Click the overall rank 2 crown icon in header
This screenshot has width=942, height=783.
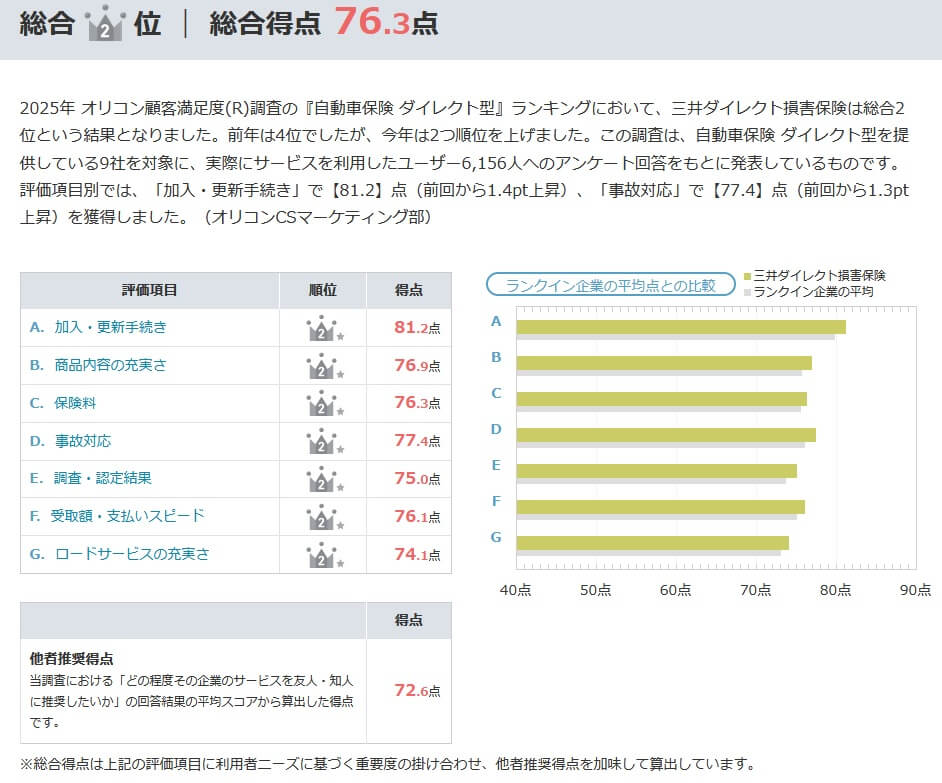coord(104,22)
